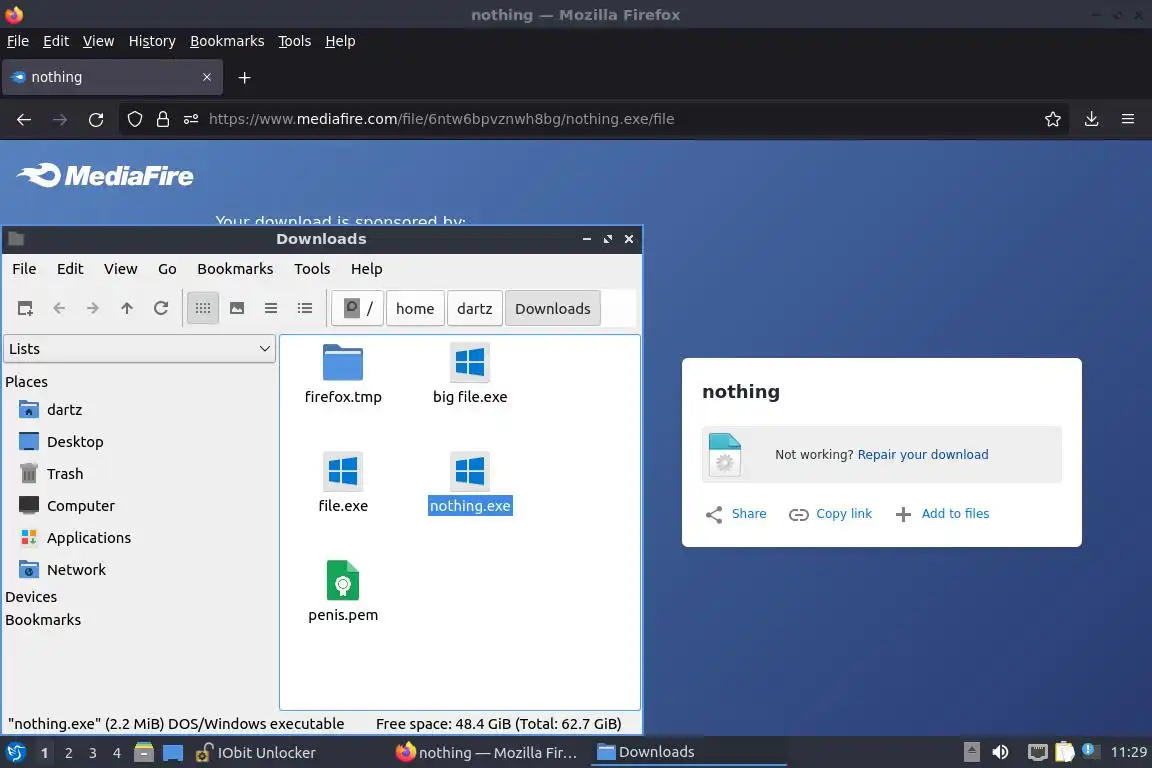Open Firefox hamburger application menu
Image resolution: width=1152 pixels, height=768 pixels.
[1128, 119]
